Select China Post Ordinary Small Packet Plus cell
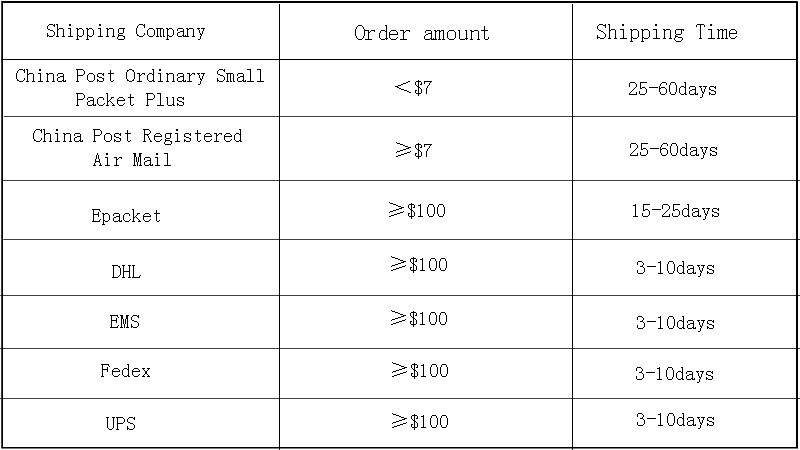 point(140,88)
